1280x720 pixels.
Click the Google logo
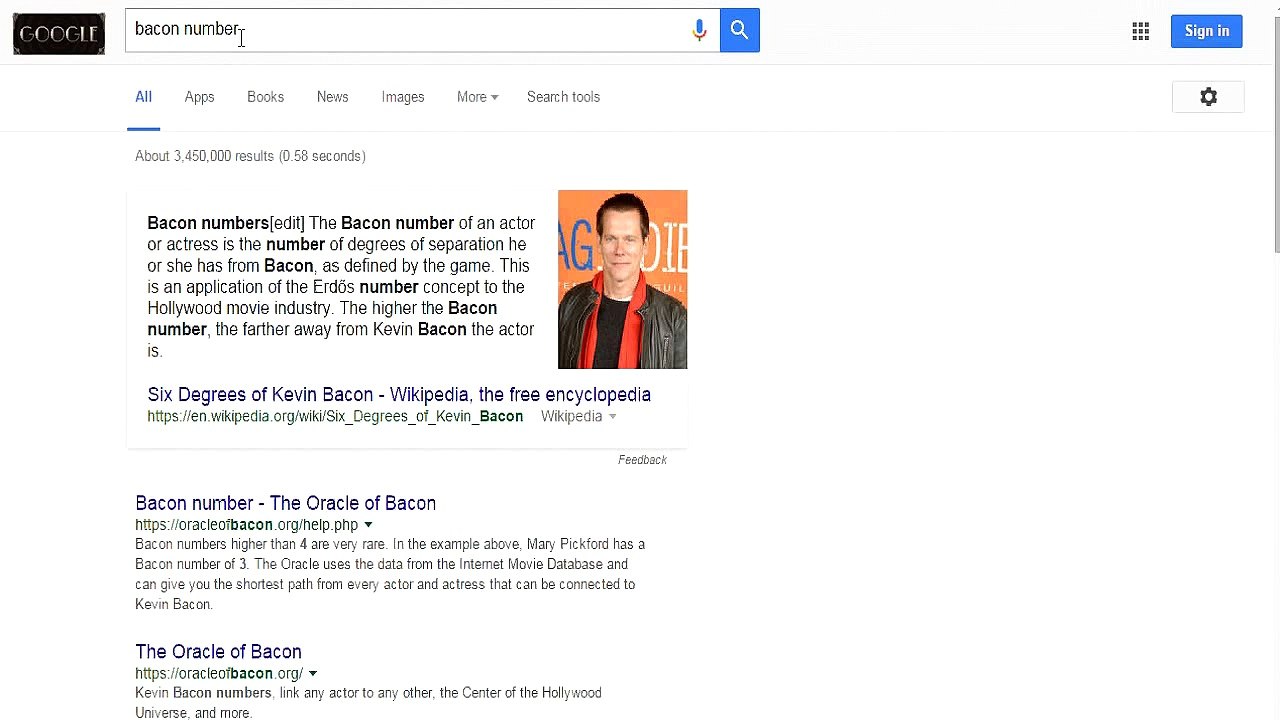[59, 34]
